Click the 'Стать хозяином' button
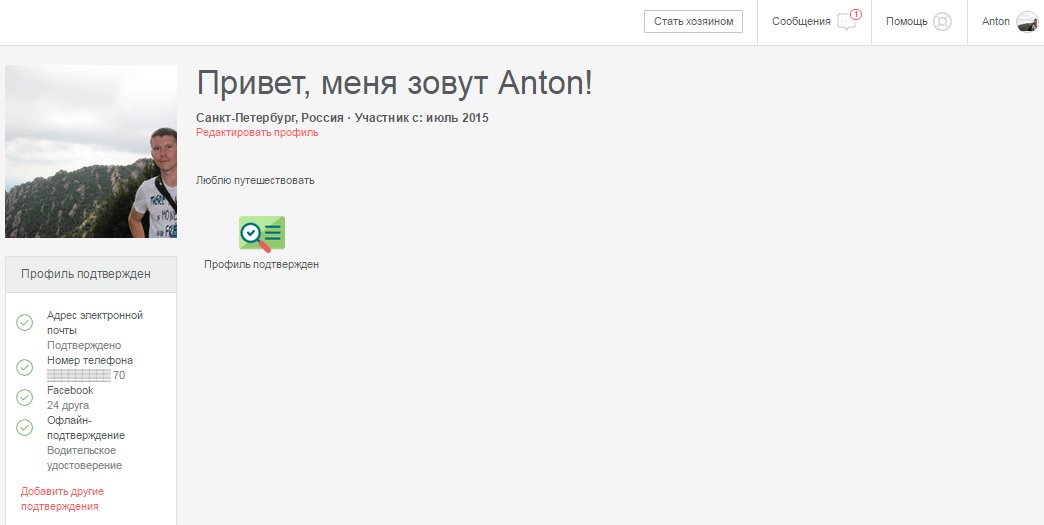The height and width of the screenshot is (525, 1044). [693, 21]
